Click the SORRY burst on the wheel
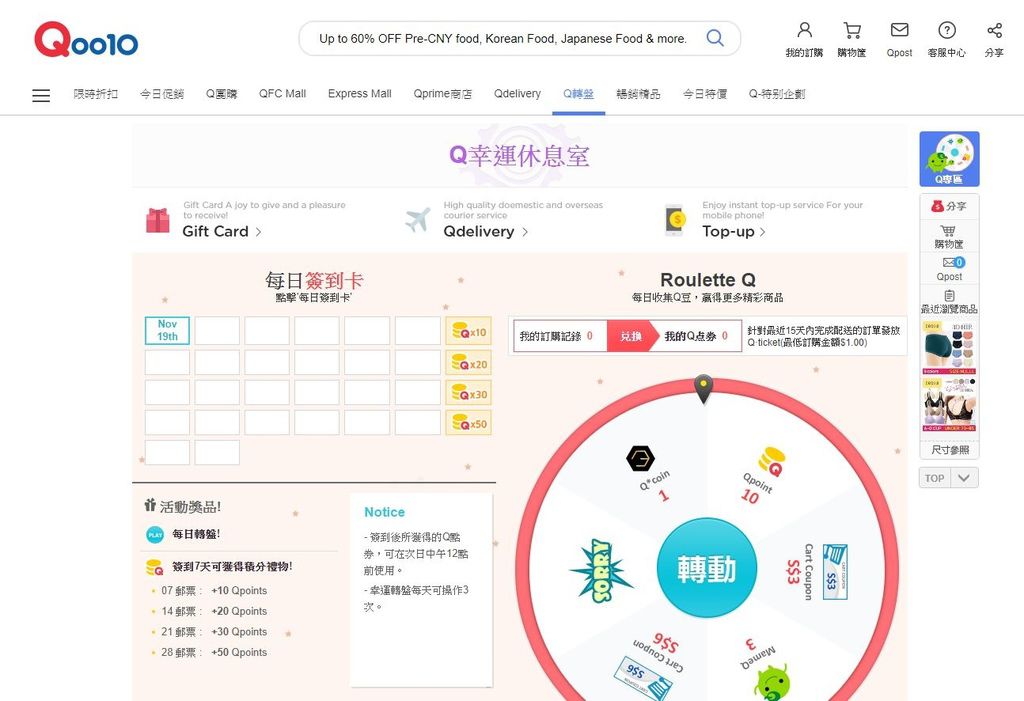The height and width of the screenshot is (701, 1024). (601, 570)
